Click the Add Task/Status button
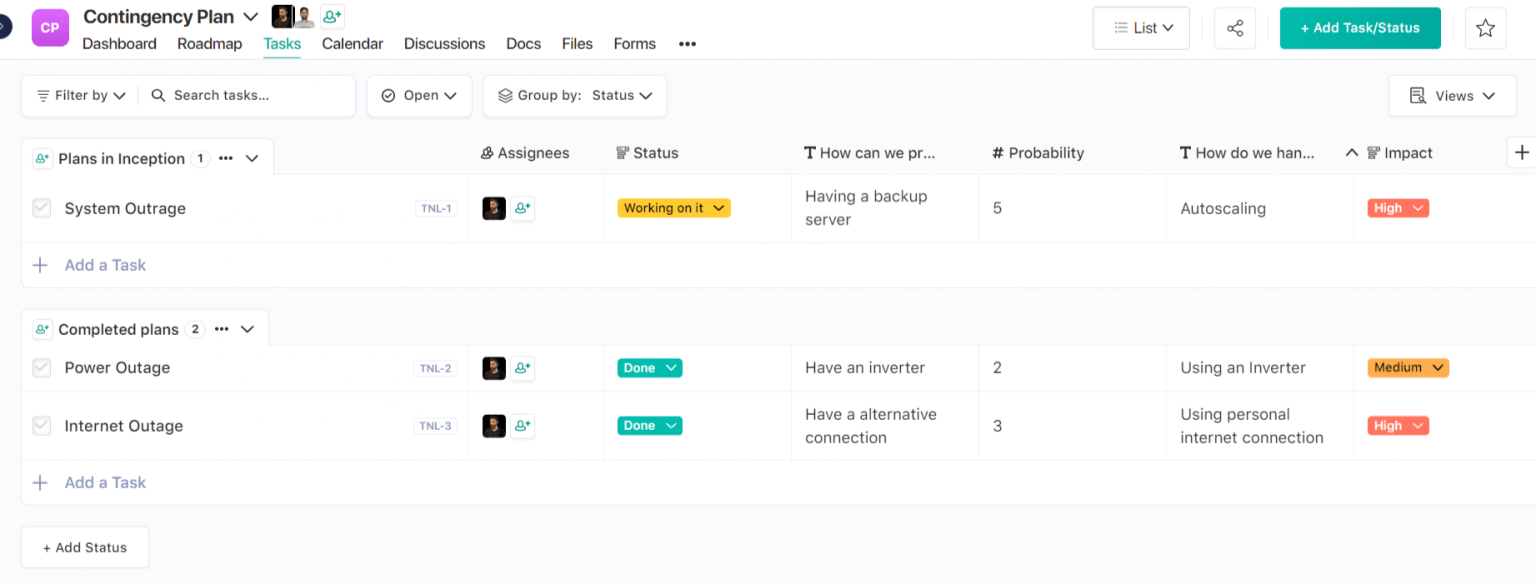1536x584 pixels. click(1359, 28)
